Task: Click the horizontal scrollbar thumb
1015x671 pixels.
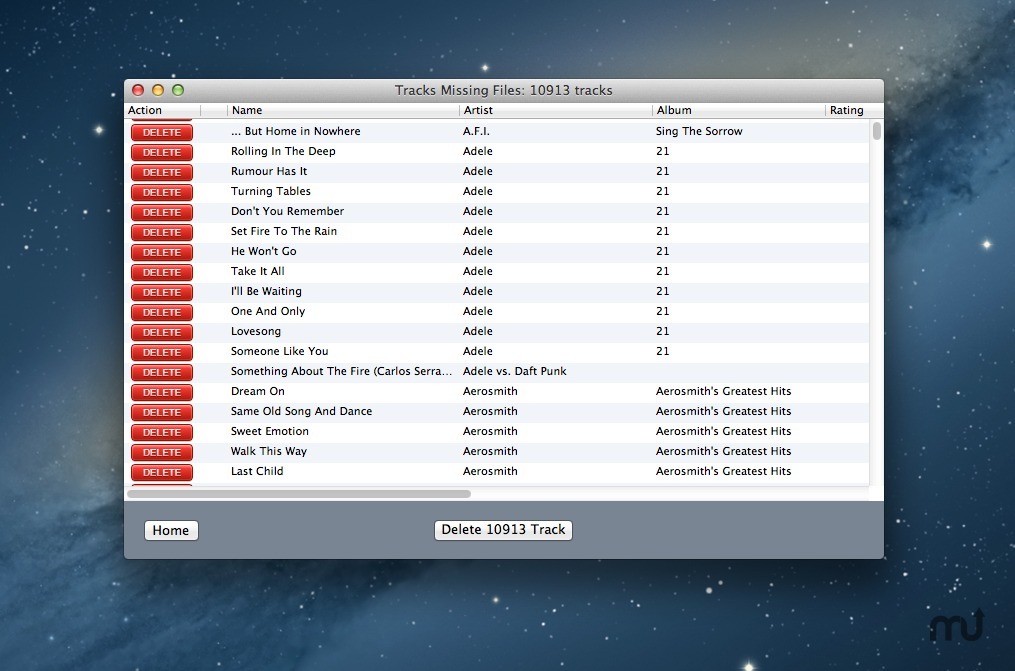Action: click(x=298, y=494)
